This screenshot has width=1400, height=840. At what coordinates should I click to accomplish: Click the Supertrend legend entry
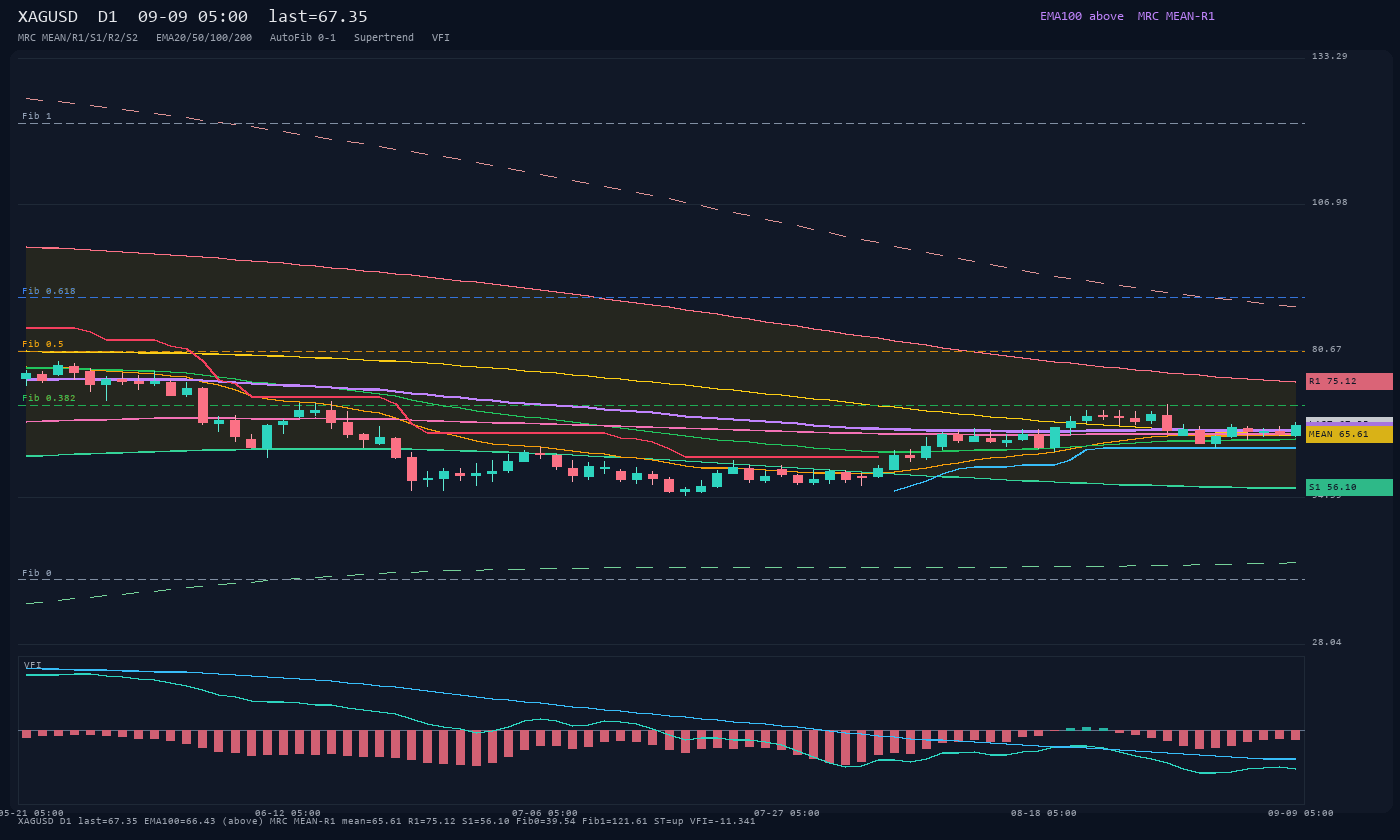pyautogui.click(x=384, y=38)
